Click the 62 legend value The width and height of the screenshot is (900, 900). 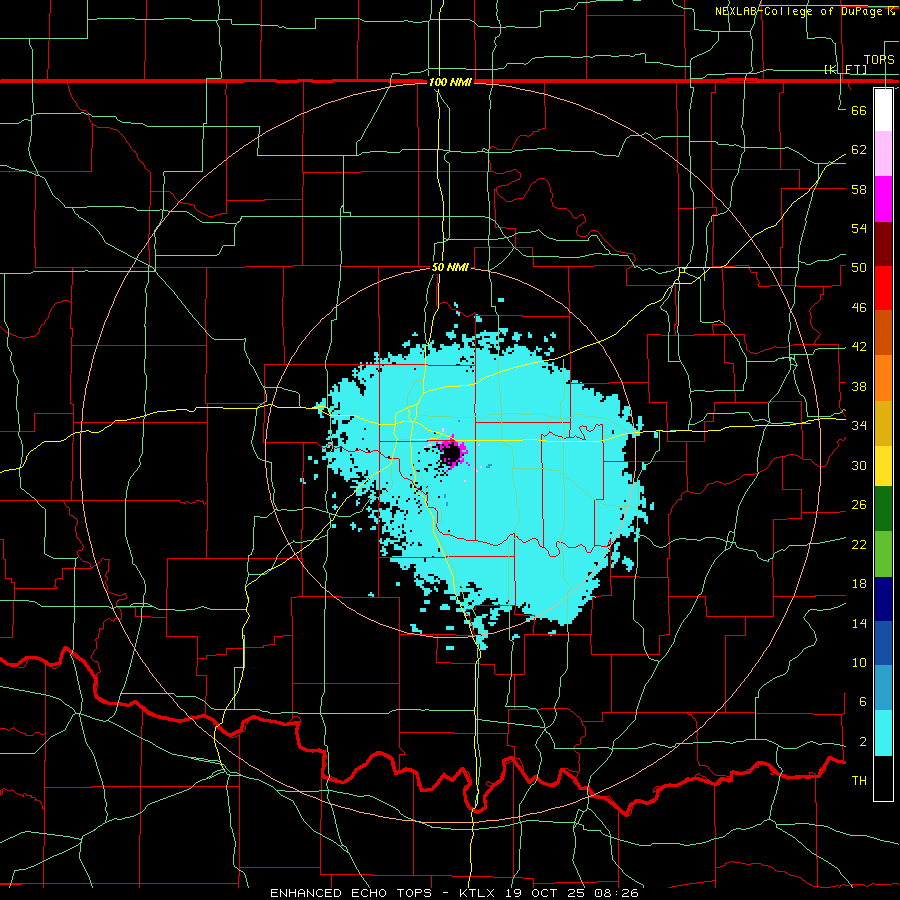pyautogui.click(x=859, y=150)
